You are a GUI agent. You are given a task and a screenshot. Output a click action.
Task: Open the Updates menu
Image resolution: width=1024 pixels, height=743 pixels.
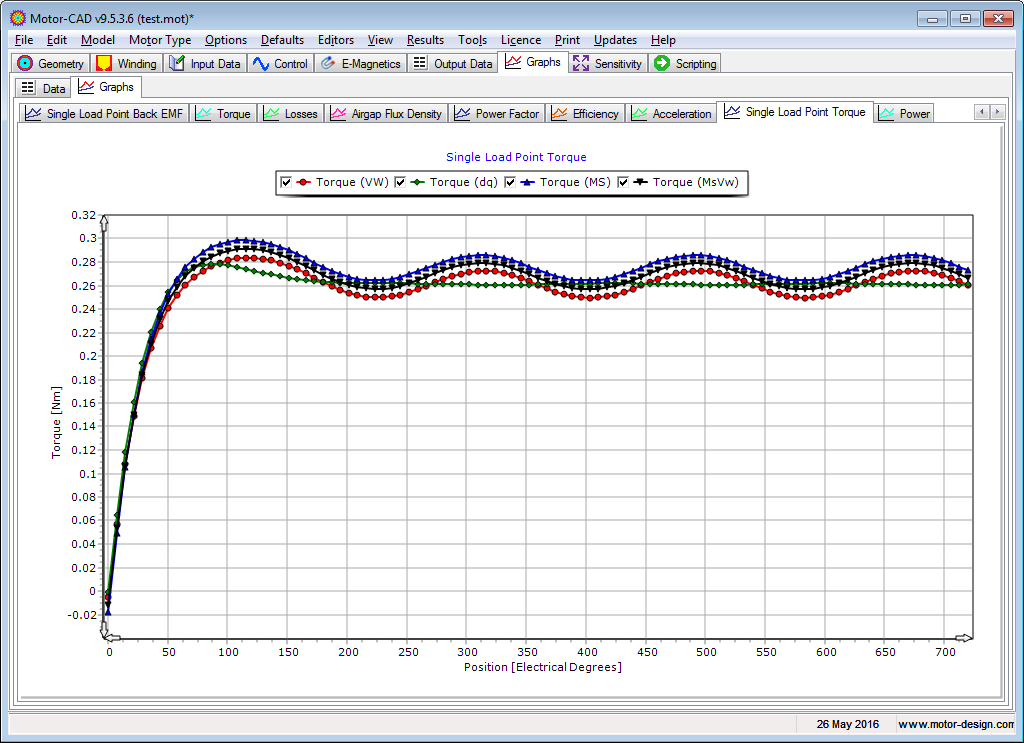tap(615, 40)
